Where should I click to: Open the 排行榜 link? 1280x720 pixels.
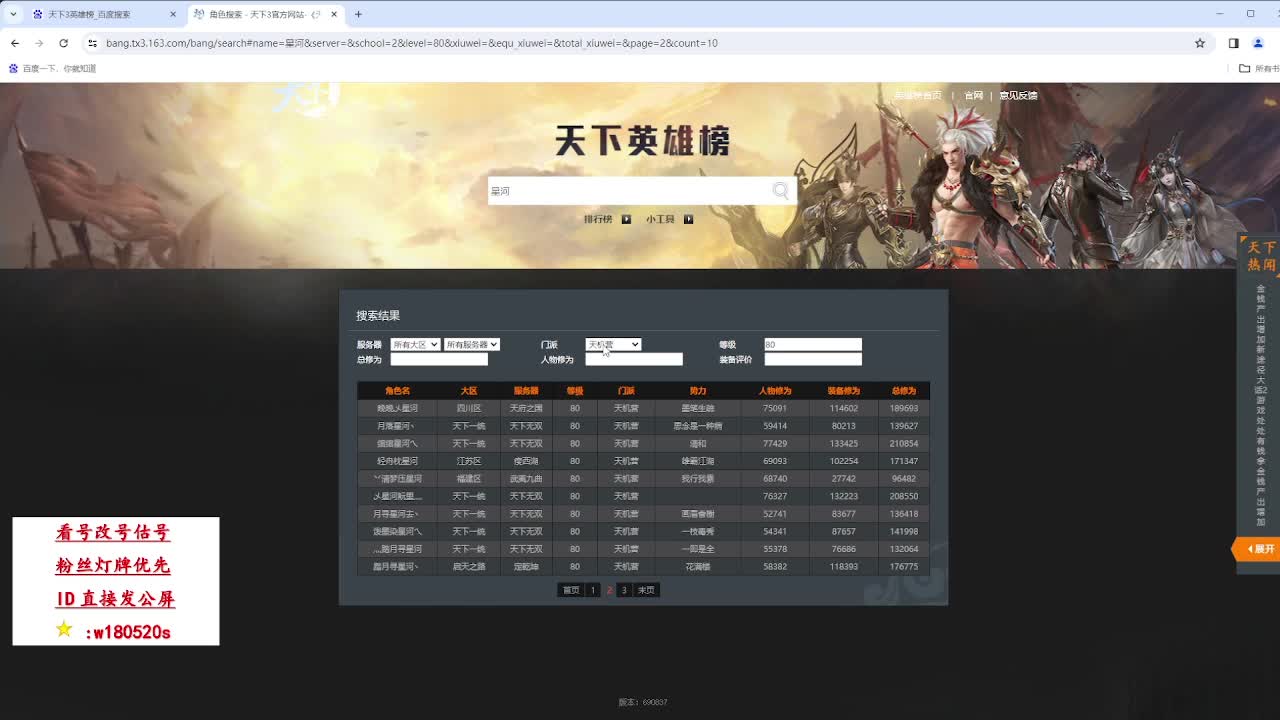[x=598, y=219]
